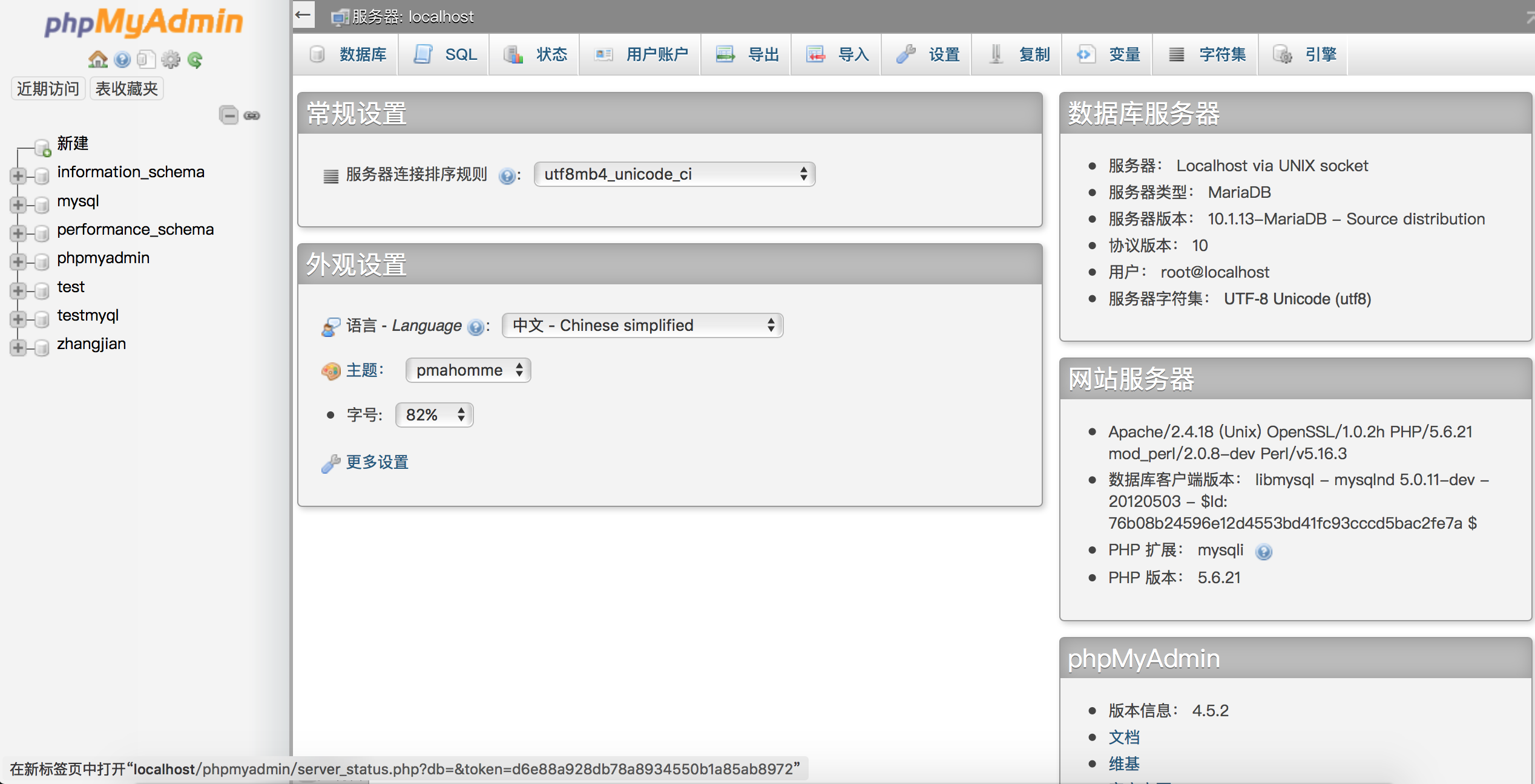Screen dimensions: 1535x784
Task: Select the performance_schema database name
Action: [x=136, y=229]
